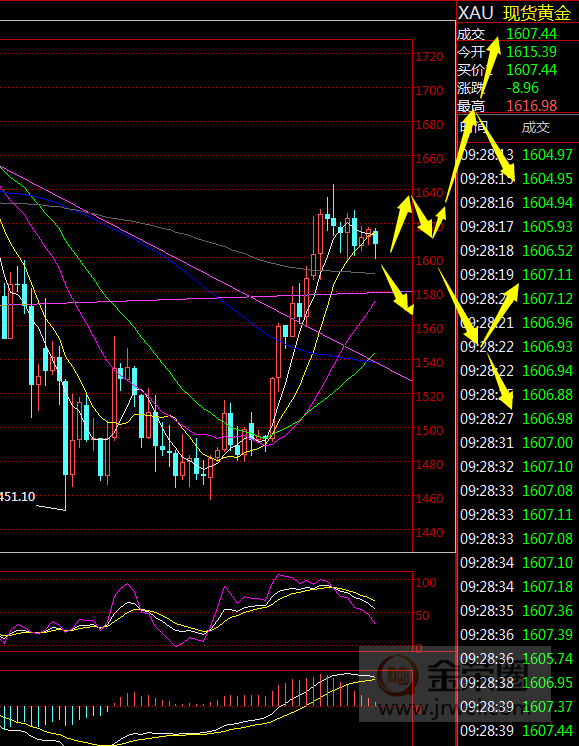Click the 50 level on oscillator axis
Image resolution: width=579 pixels, height=746 pixels.
422,616
